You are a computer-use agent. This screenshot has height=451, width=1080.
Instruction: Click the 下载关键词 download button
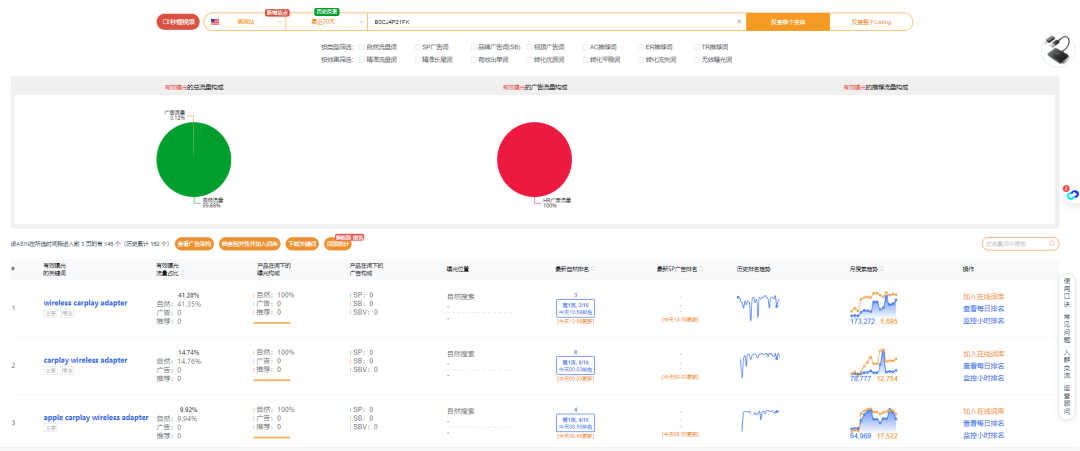click(303, 244)
